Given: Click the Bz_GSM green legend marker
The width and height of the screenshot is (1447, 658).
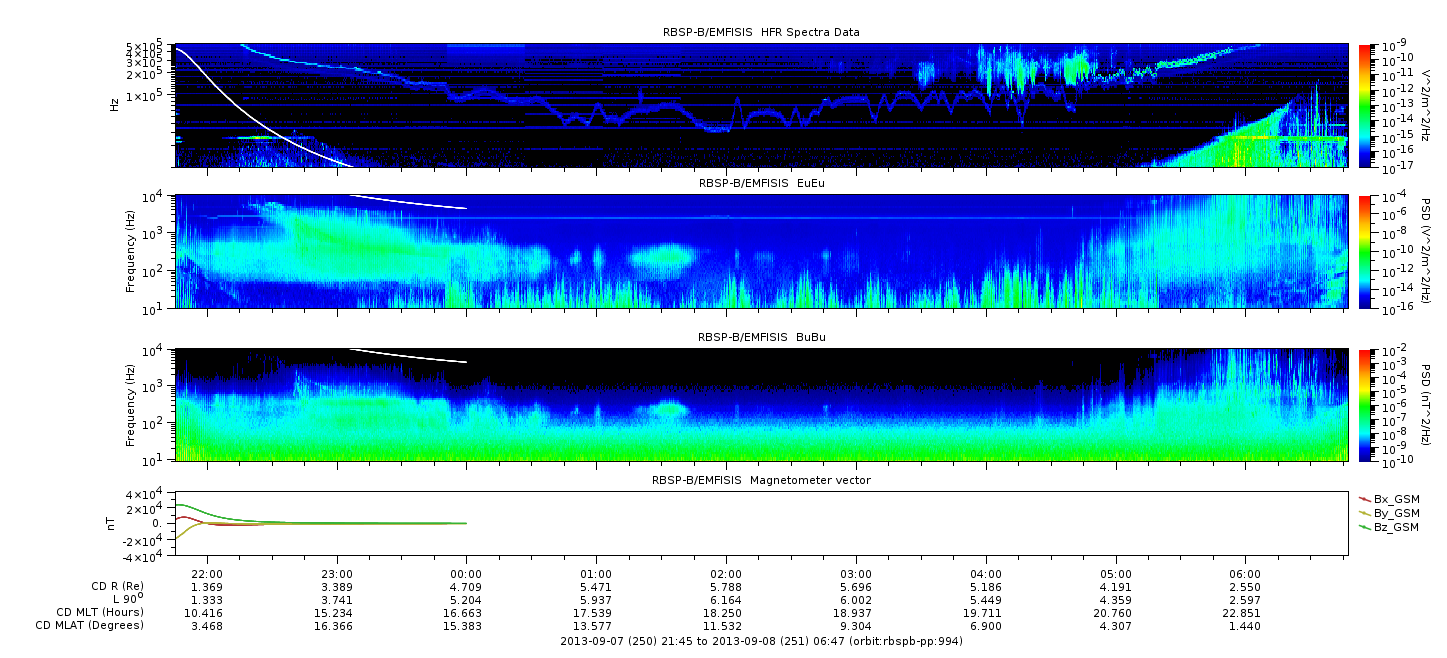Looking at the screenshot, I should click(1365, 526).
